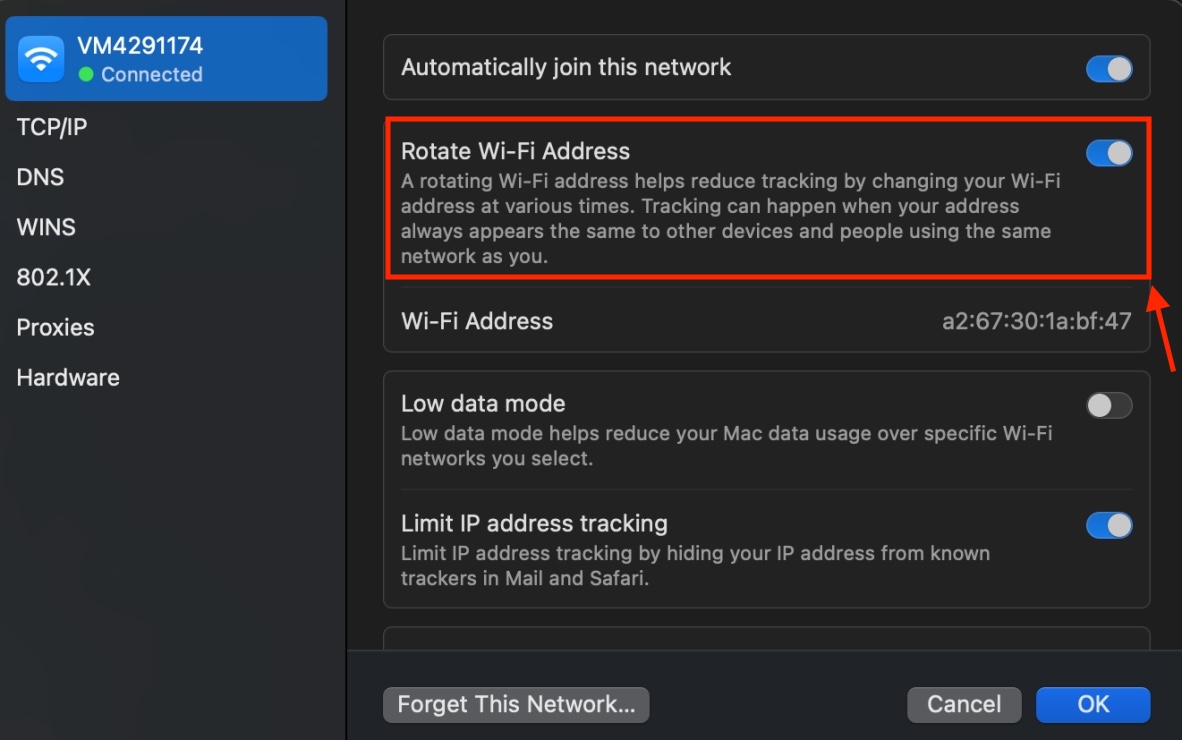Click the Wi-Fi Address value a2:67:30:1a:bf:47
Image resolution: width=1182 pixels, height=740 pixels.
click(1036, 321)
